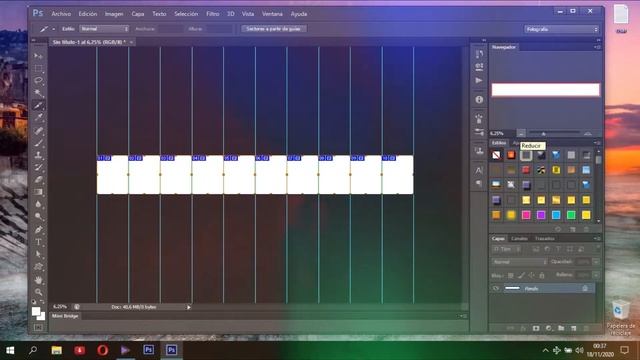Viewport: 640px width, 360px height.
Task: Toggle visibility eye of Fondo layer
Action: [496, 288]
